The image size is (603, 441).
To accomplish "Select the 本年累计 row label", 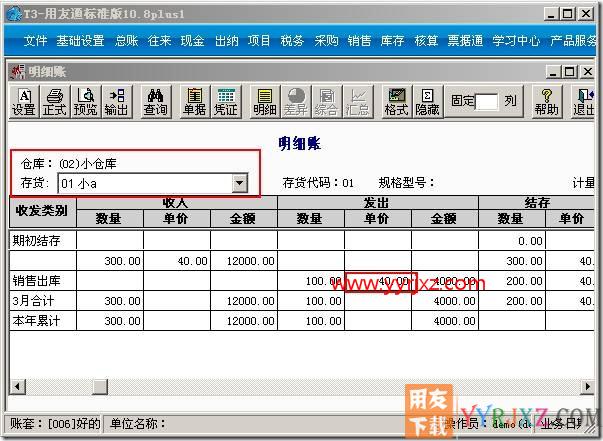I will (x=36, y=321).
